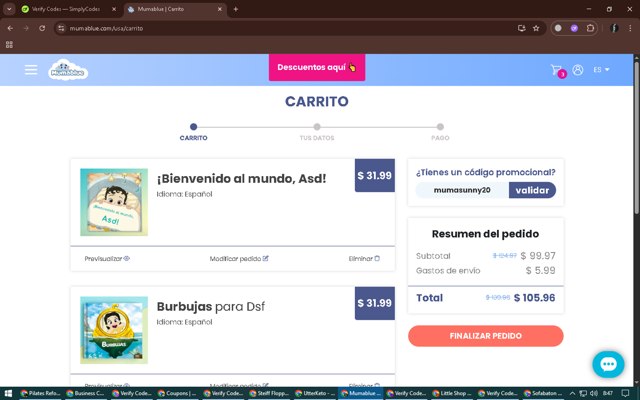Select the Tus Datos step marker
This screenshot has height=400, width=640.
click(317, 127)
